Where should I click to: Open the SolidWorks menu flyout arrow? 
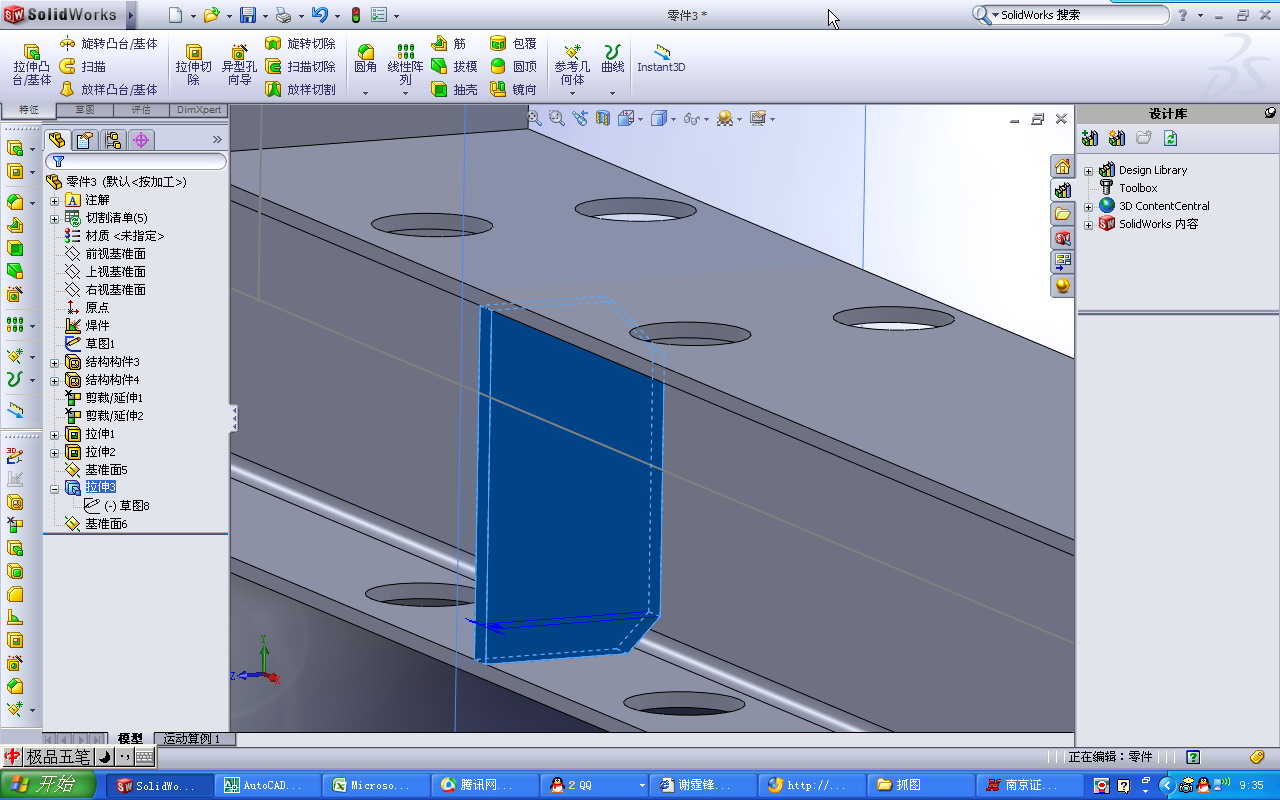pos(131,15)
